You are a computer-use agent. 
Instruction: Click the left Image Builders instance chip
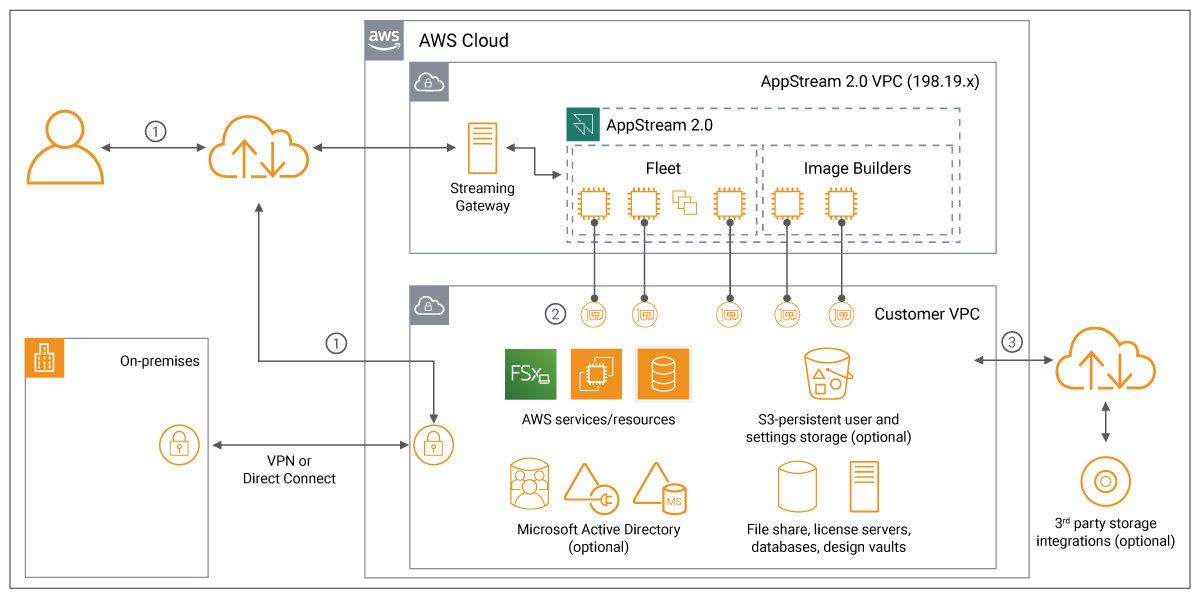[x=787, y=203]
